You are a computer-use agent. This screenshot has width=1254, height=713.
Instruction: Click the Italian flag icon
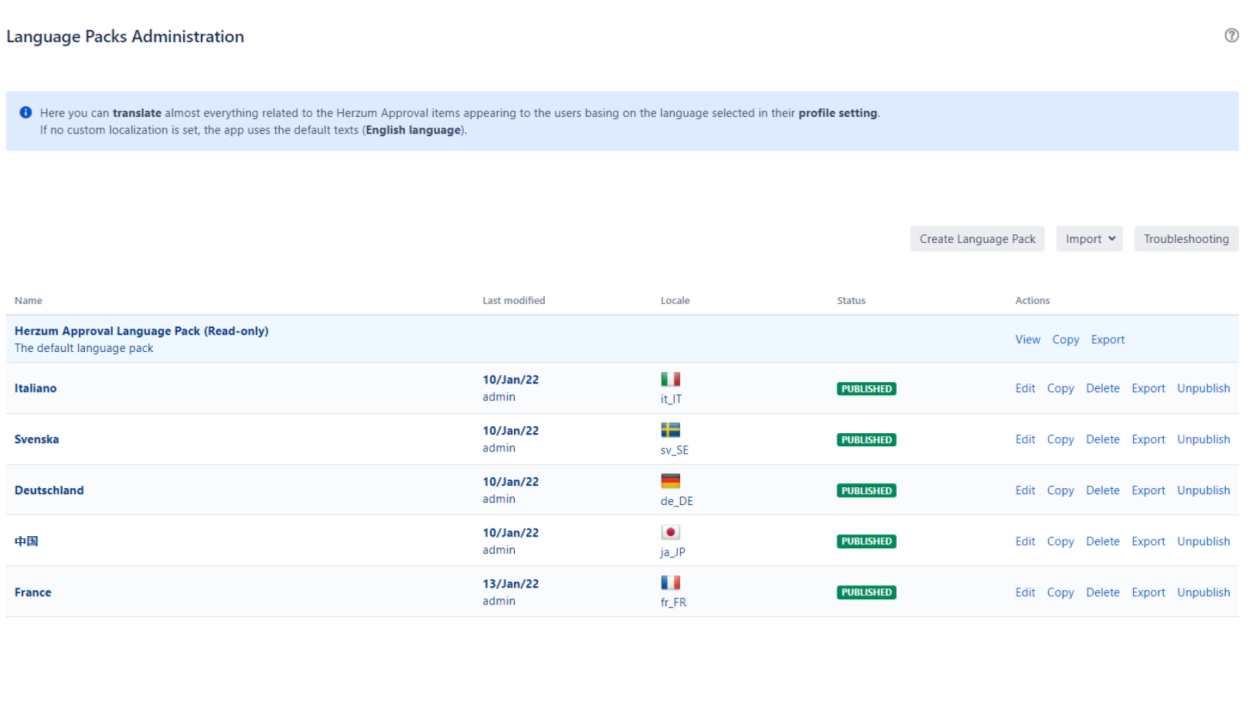(670, 379)
